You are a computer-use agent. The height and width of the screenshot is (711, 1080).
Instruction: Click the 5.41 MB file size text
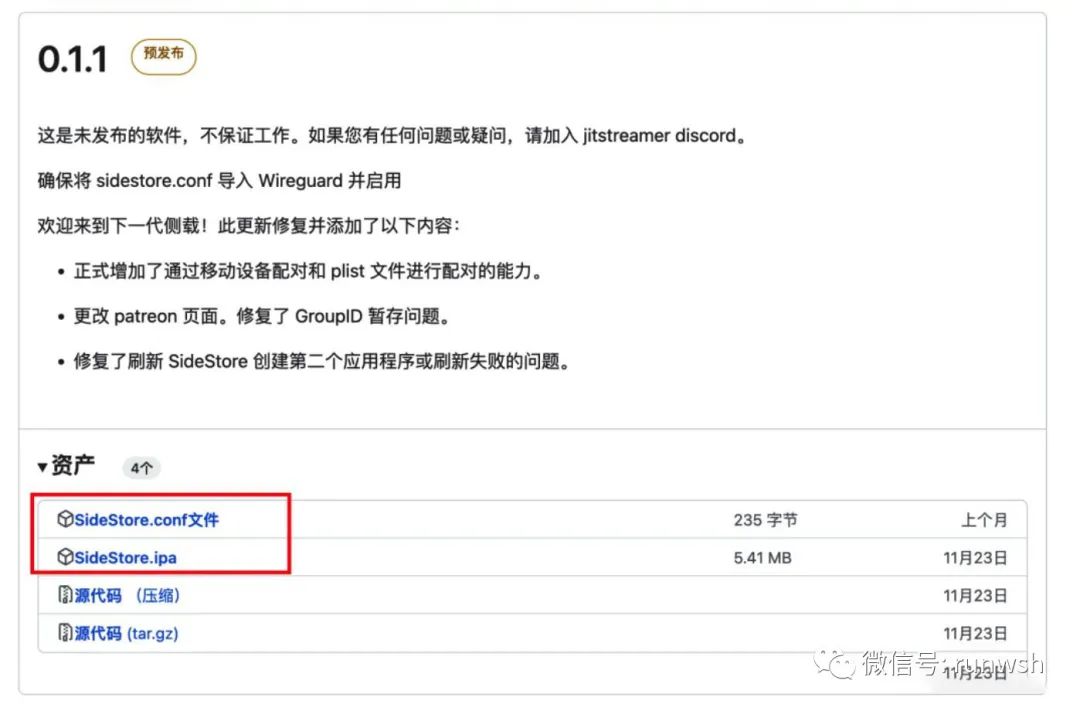pyautogui.click(x=762, y=558)
